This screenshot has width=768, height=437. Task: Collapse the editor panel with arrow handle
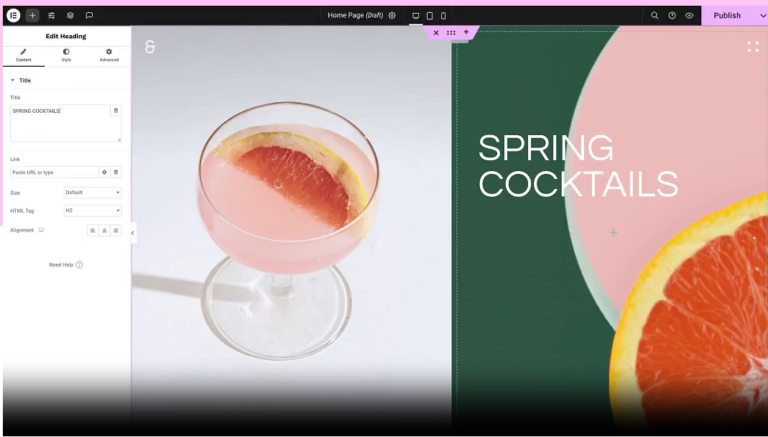(x=133, y=233)
